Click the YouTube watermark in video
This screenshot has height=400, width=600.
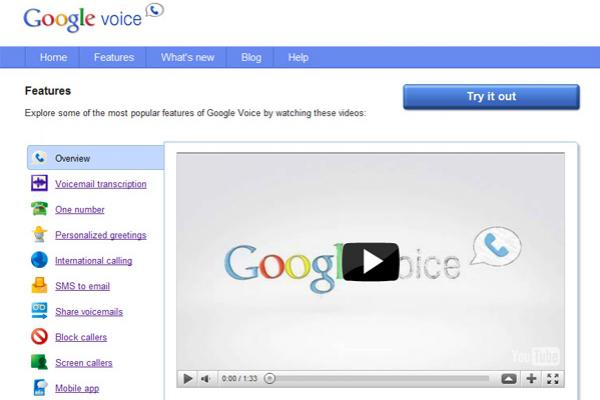click(x=535, y=356)
